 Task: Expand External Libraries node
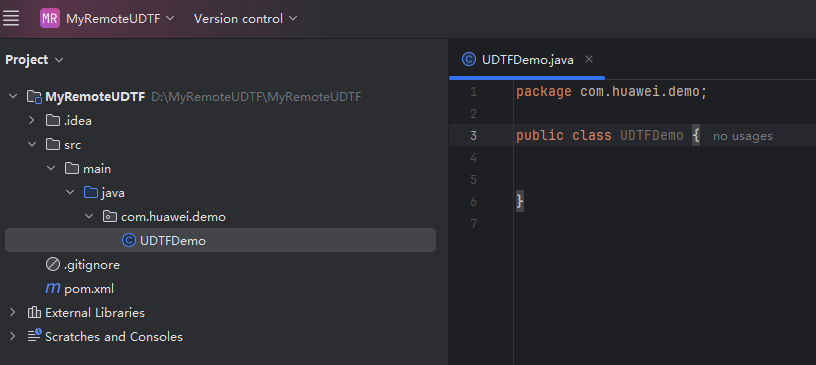(12, 312)
